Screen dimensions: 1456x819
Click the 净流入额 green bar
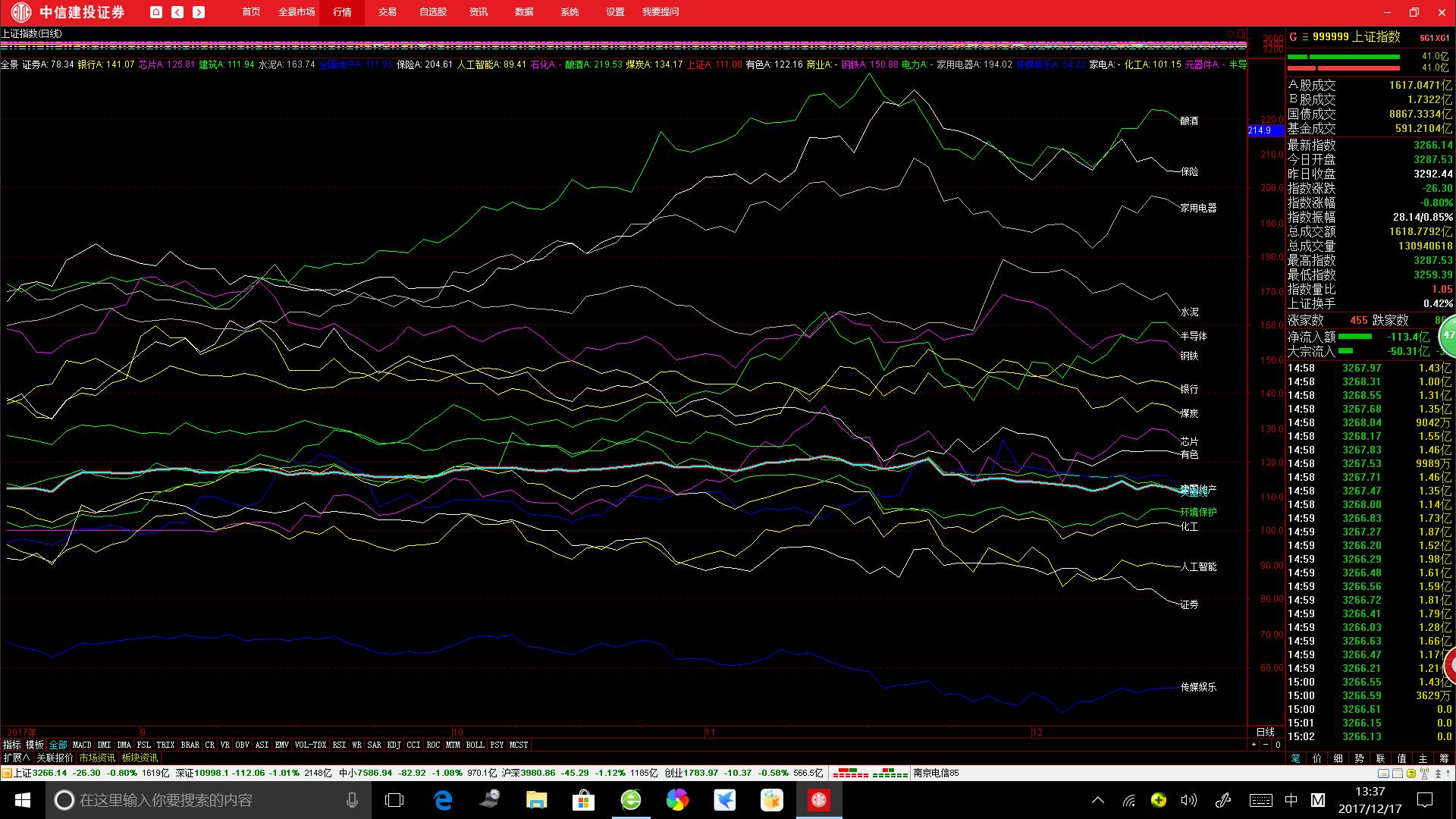[x=1355, y=337]
